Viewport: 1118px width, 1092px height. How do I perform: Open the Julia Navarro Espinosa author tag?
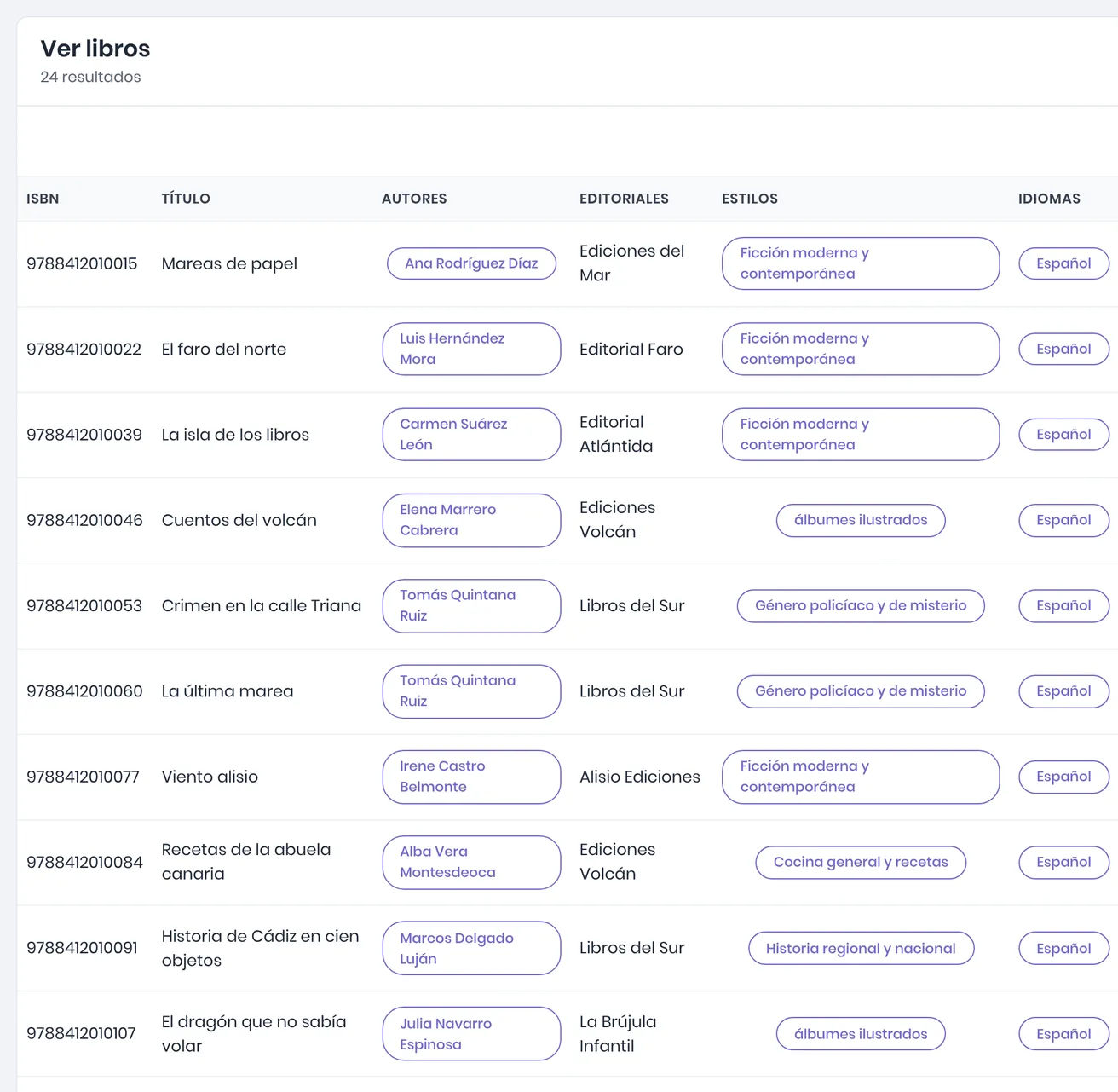click(x=471, y=1034)
